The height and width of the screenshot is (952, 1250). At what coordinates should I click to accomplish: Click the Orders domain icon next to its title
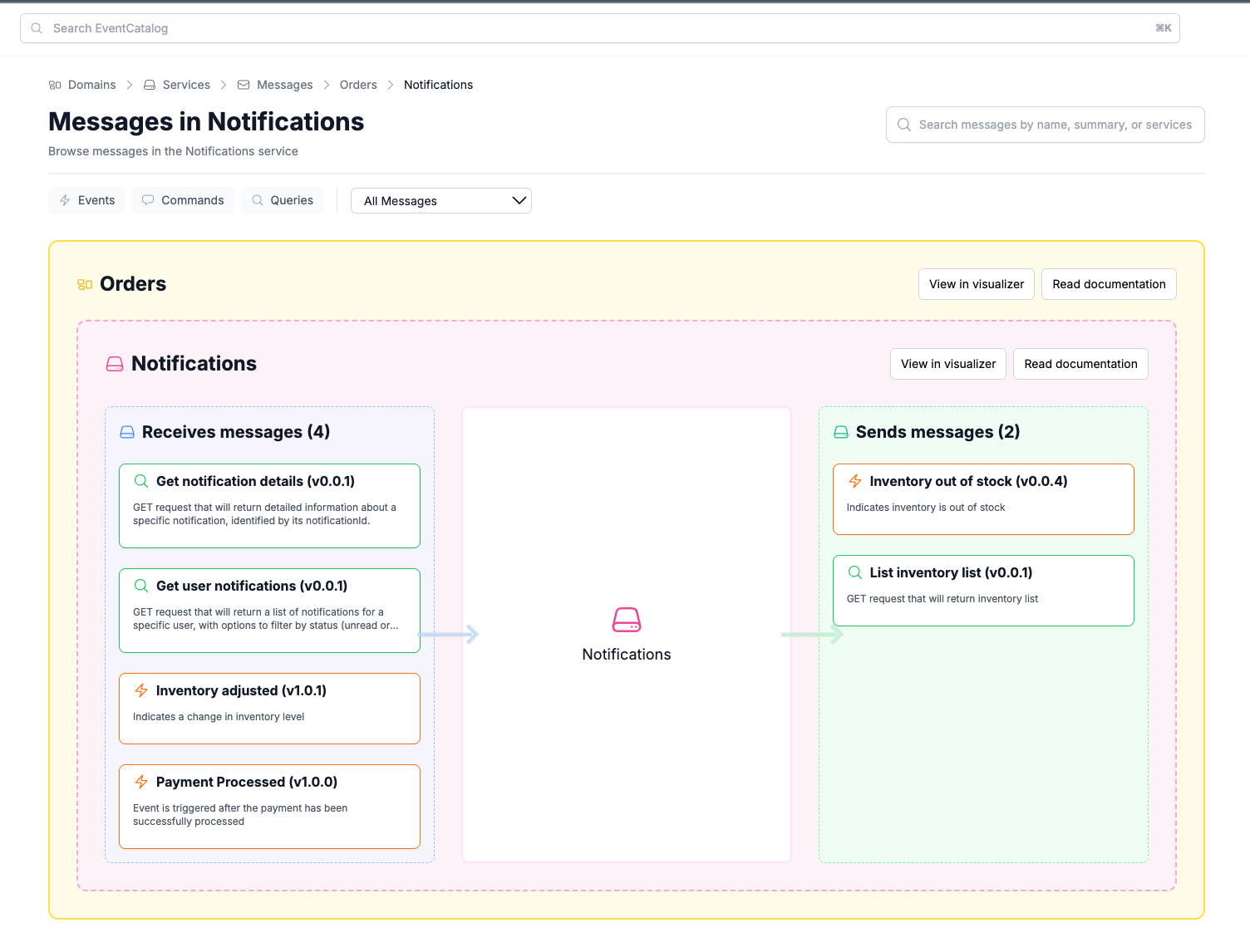click(82, 284)
